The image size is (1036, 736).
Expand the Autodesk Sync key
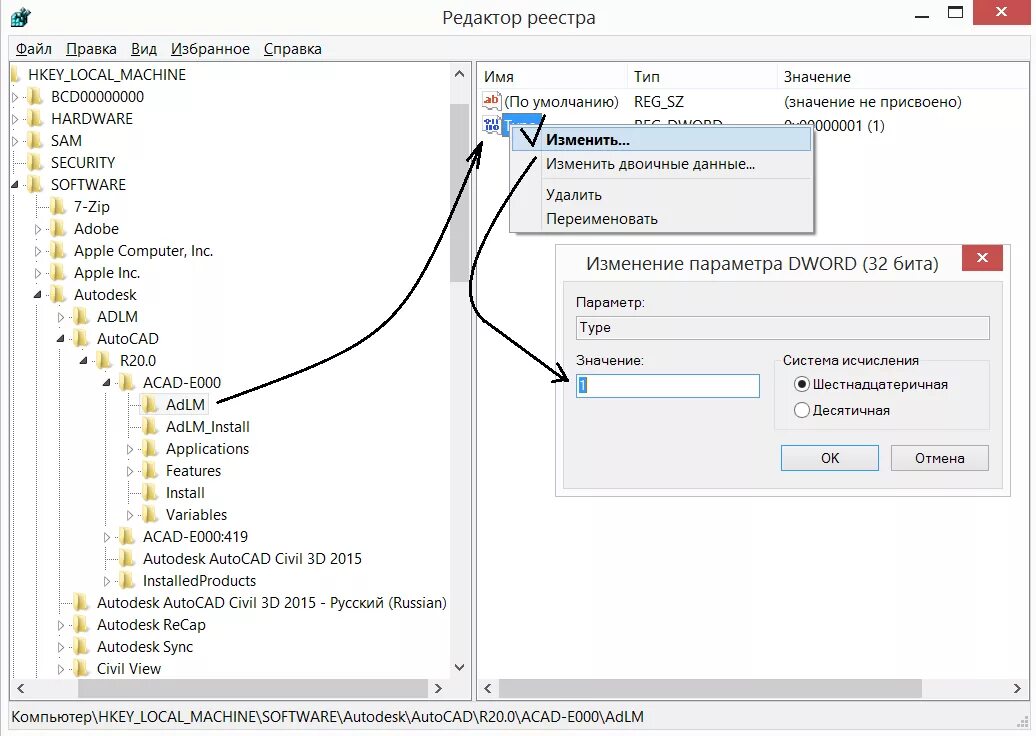tap(61, 647)
